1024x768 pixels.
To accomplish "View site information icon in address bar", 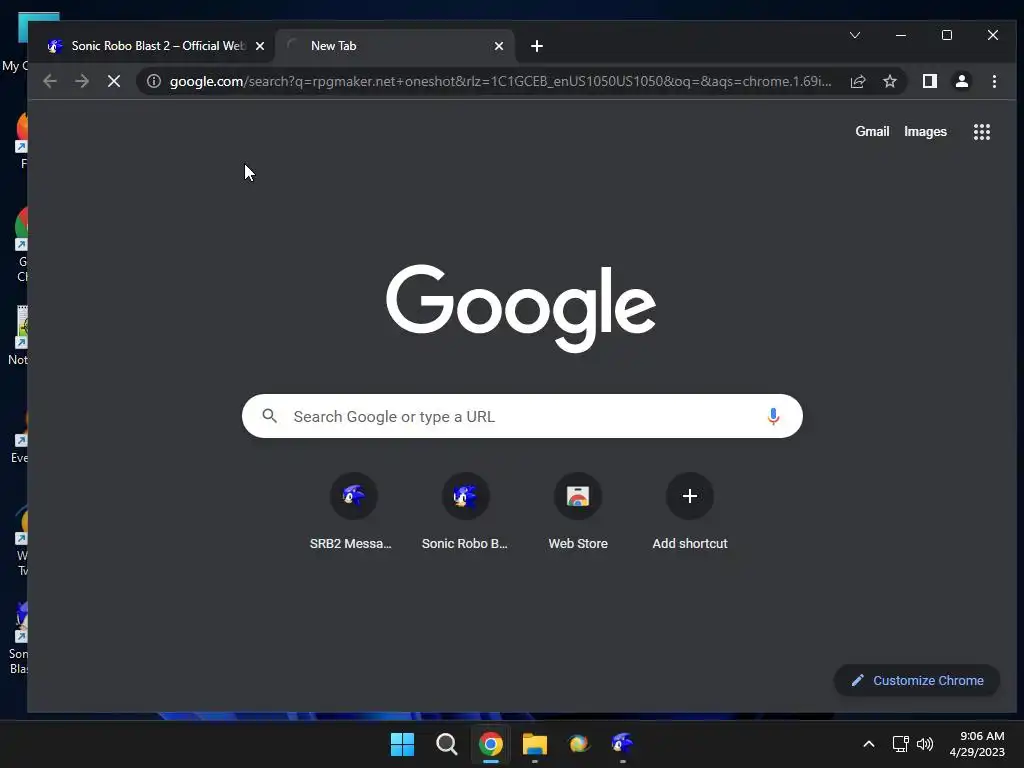I will (153, 81).
